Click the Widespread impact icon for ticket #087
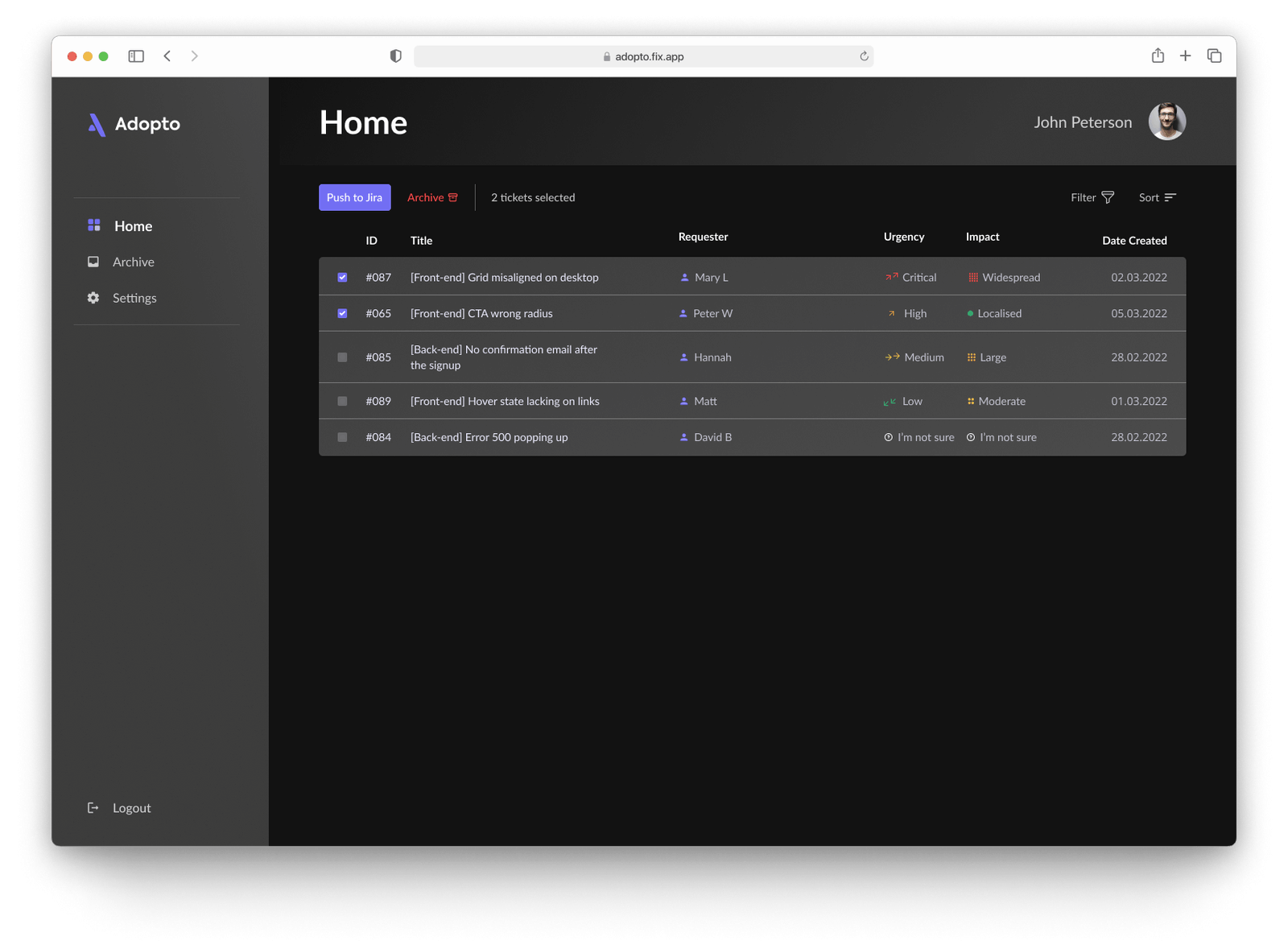 pos(973,277)
